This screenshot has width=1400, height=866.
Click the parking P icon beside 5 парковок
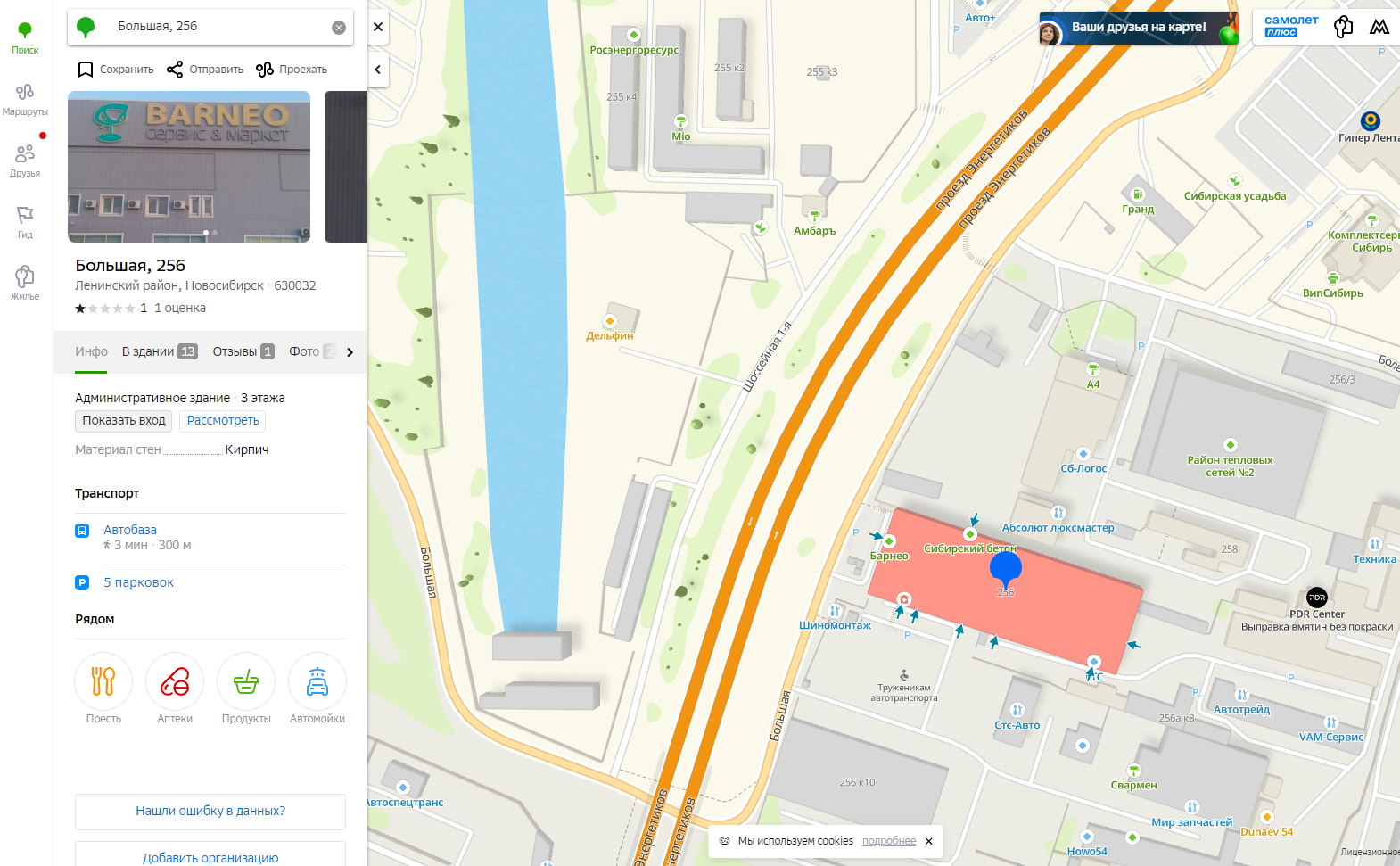click(x=82, y=582)
